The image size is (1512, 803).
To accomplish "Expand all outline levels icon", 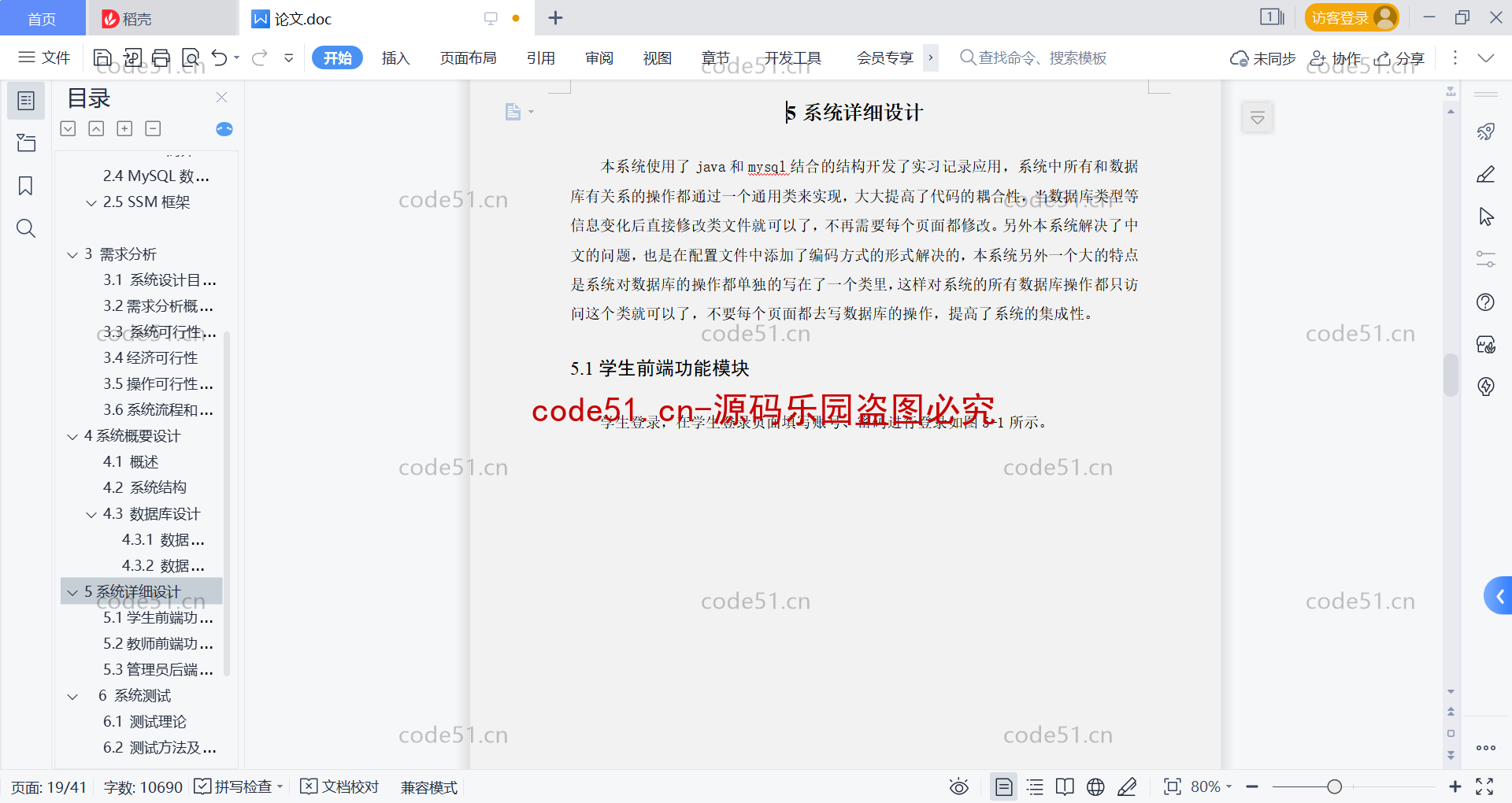I will (69, 128).
